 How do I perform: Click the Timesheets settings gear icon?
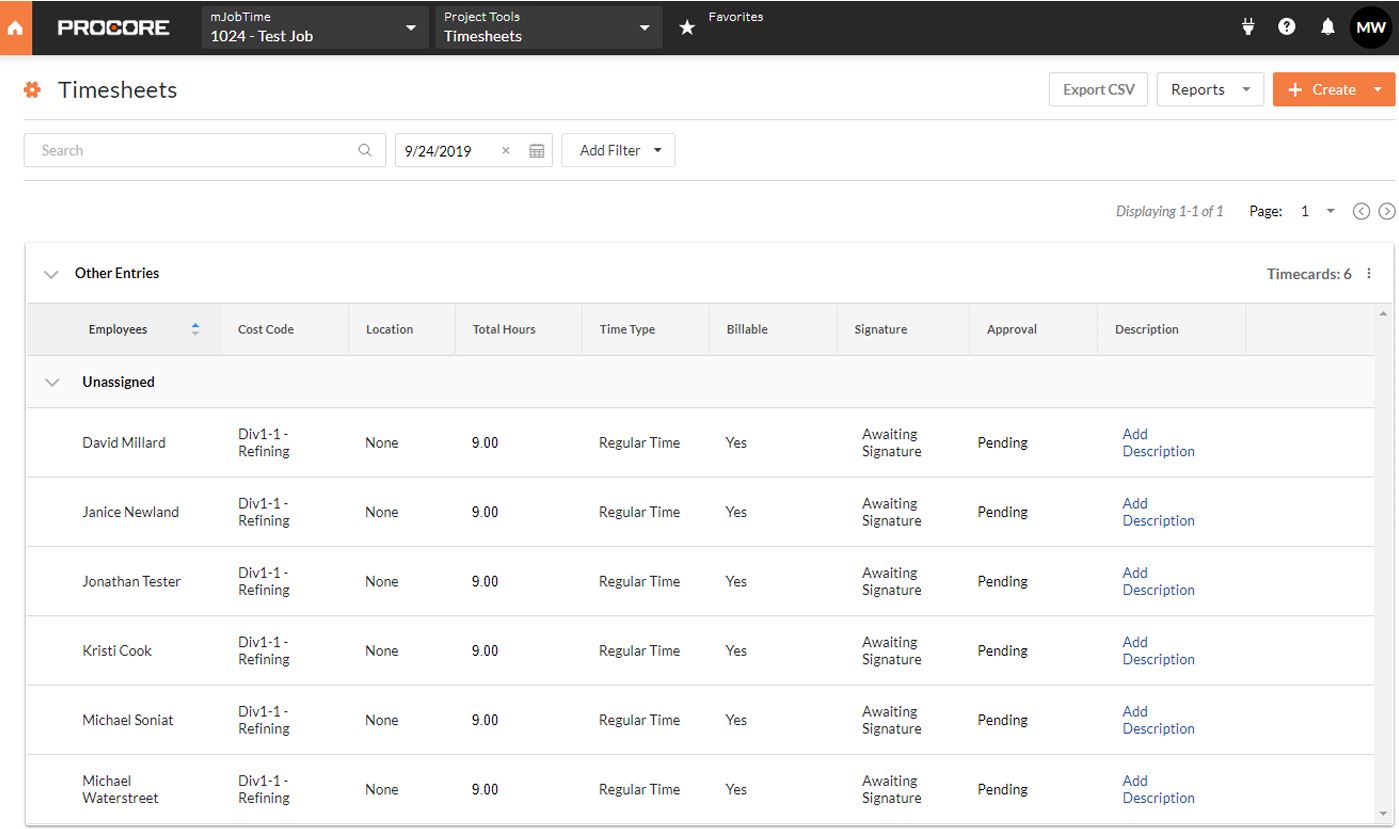pyautogui.click(x=31, y=89)
